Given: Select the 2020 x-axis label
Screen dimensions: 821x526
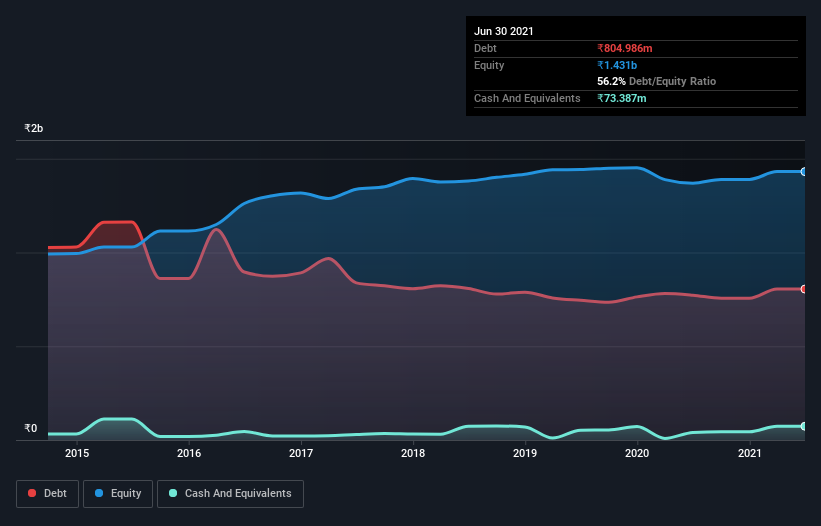Looking at the screenshot, I should click(637, 453).
